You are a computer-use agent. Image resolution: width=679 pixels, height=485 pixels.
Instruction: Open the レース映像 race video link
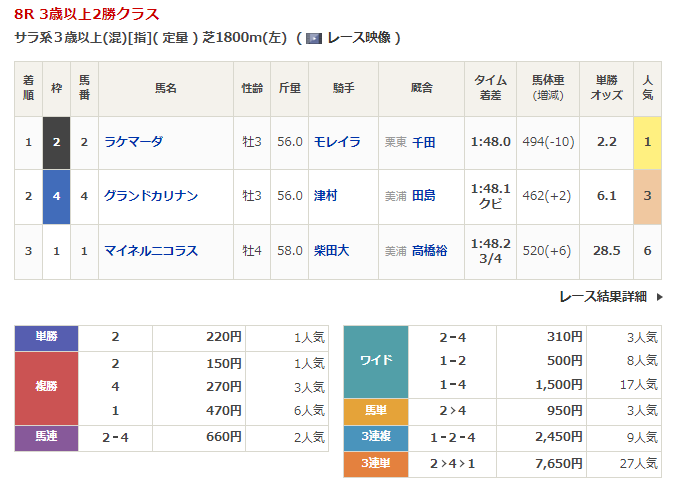[x=360, y=38]
